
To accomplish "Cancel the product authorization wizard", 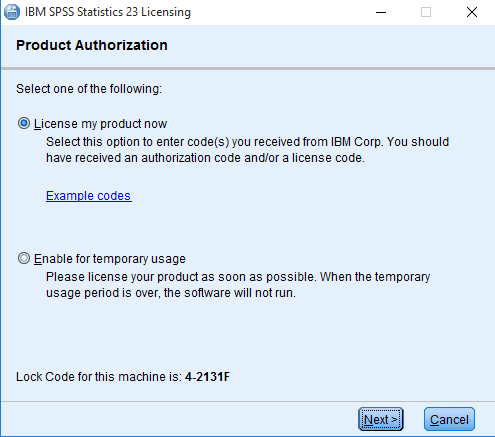I will click(x=449, y=419).
